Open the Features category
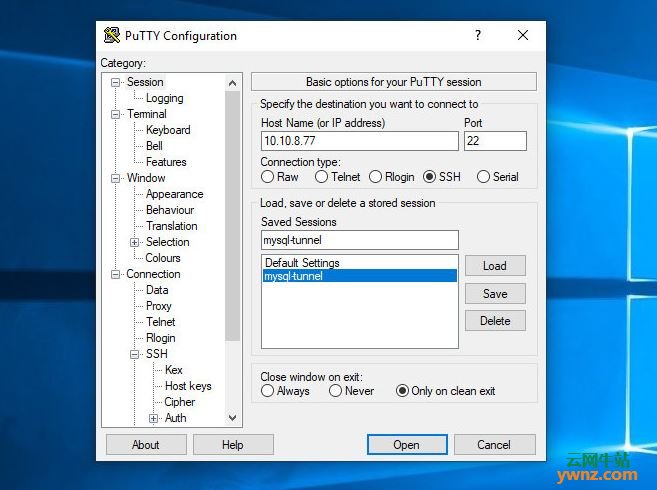This screenshot has width=657, height=490. (166, 162)
